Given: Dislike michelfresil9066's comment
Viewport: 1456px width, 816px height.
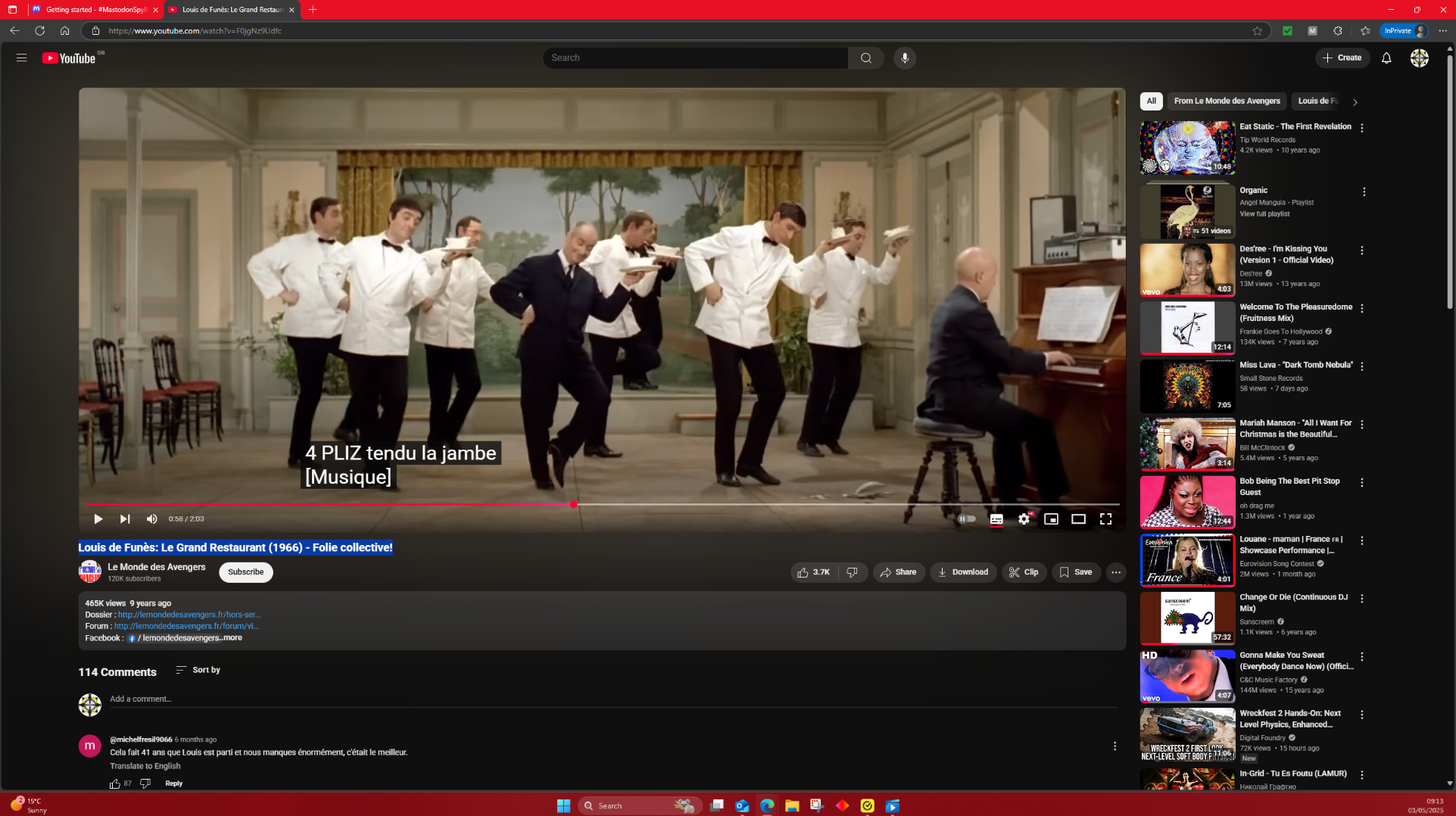Looking at the screenshot, I should point(145,783).
